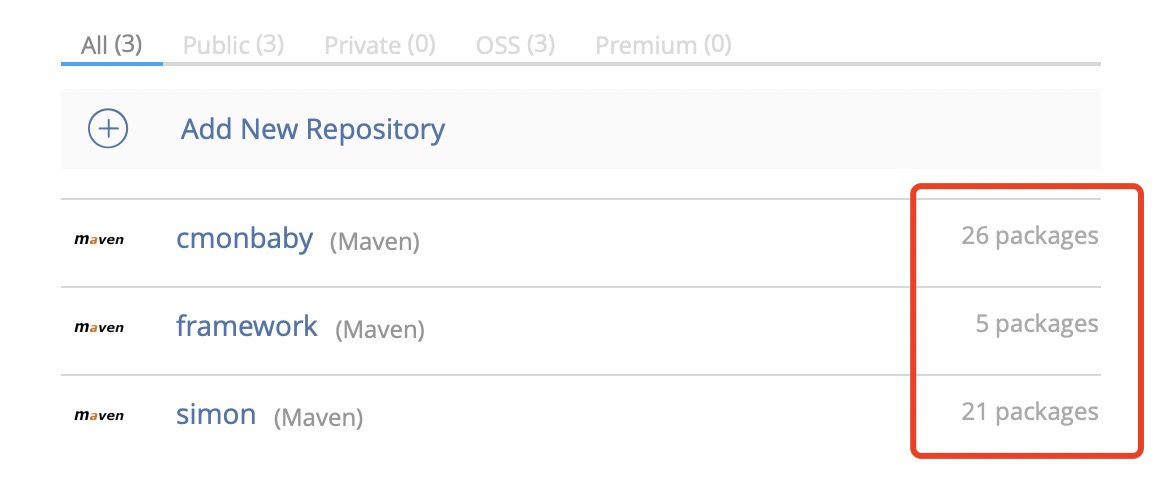Image resolution: width=1170 pixels, height=486 pixels.
Task: Show the Premium (0) tab
Action: pos(663,45)
